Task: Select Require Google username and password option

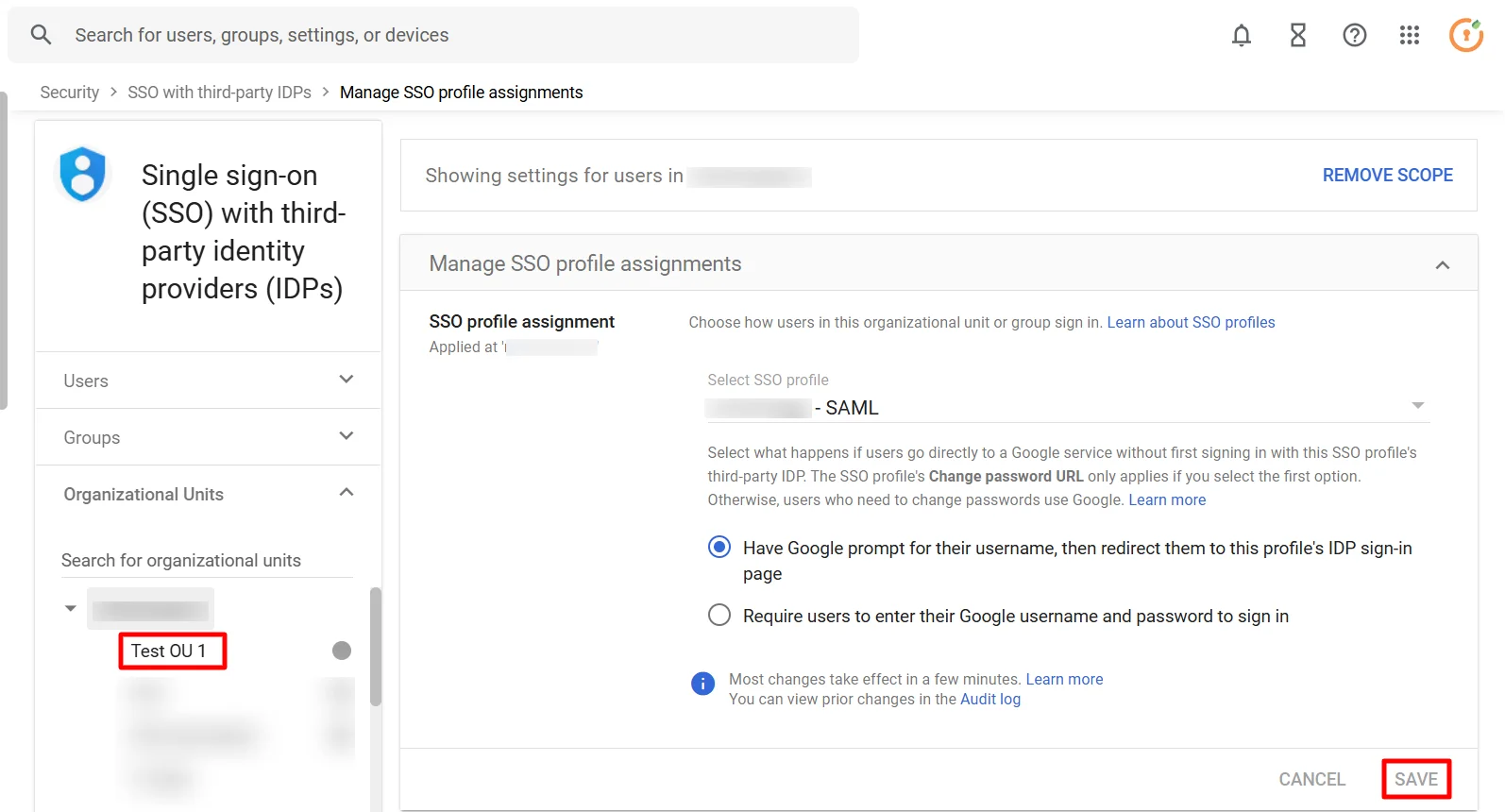Action: (x=719, y=615)
